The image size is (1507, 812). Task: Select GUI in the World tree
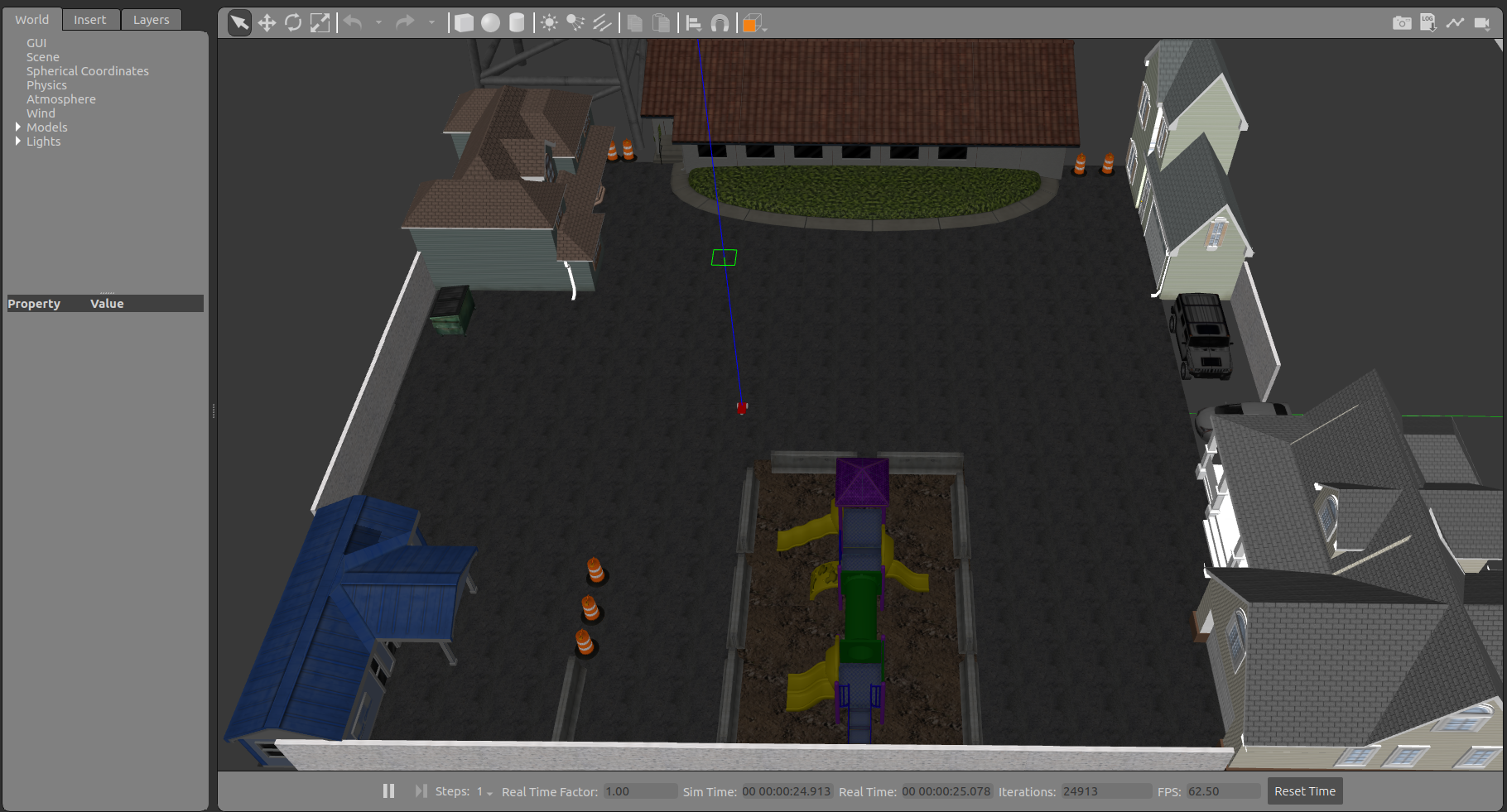click(x=36, y=43)
